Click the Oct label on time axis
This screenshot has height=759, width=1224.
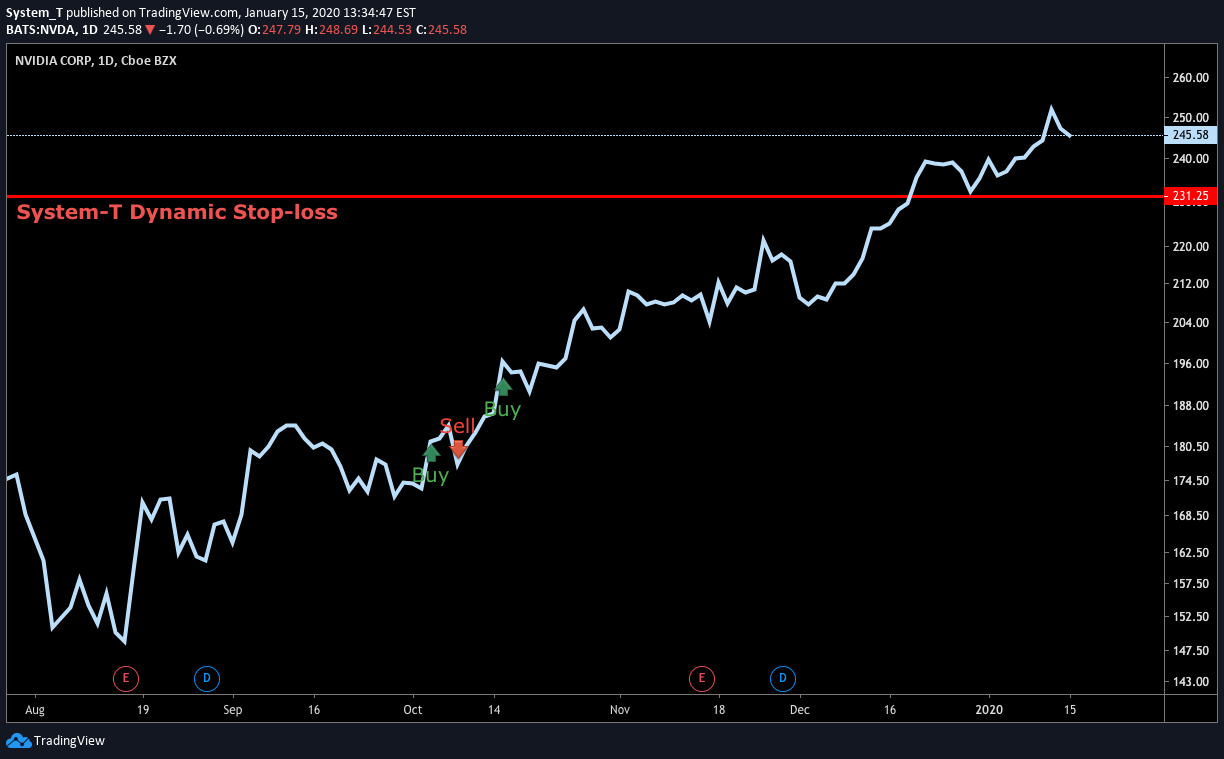(413, 710)
